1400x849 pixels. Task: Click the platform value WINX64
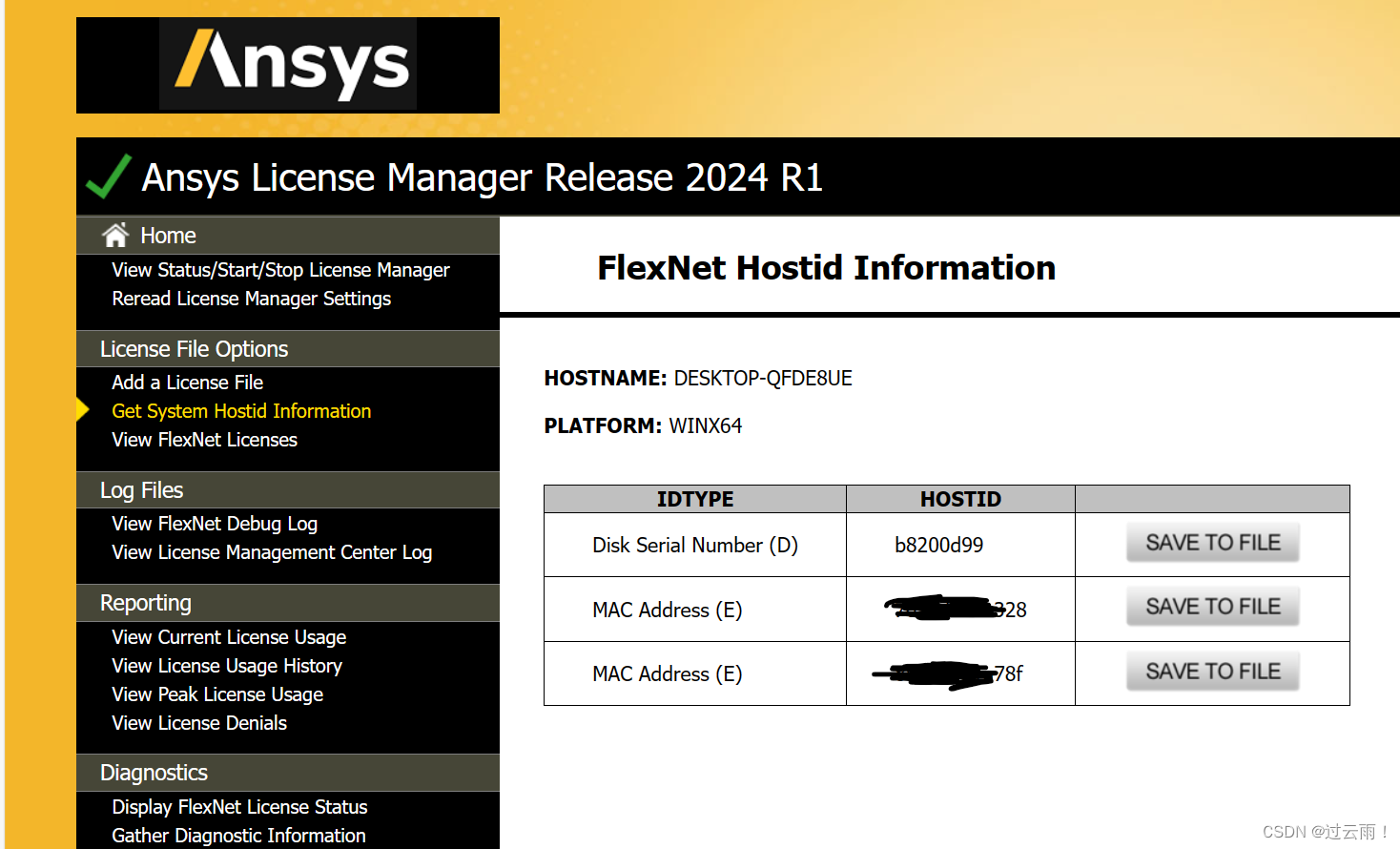[x=706, y=426]
